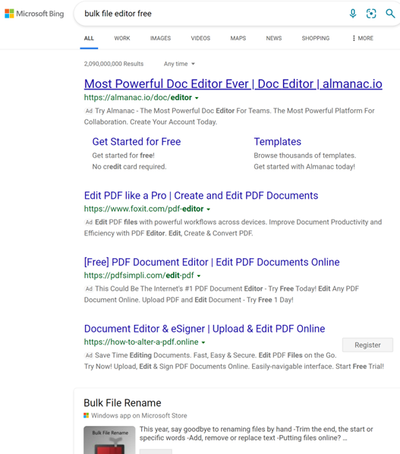Switch to the Images tab
The image size is (400, 454).
[160, 38]
